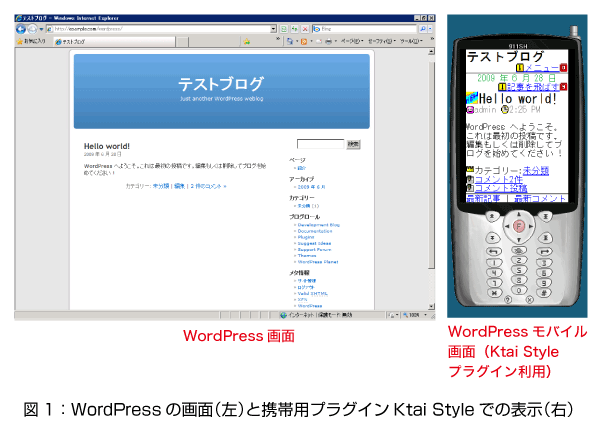Click the add-to-favorites-bar star icon
This screenshot has height=432, width=600.
(x=247, y=41)
